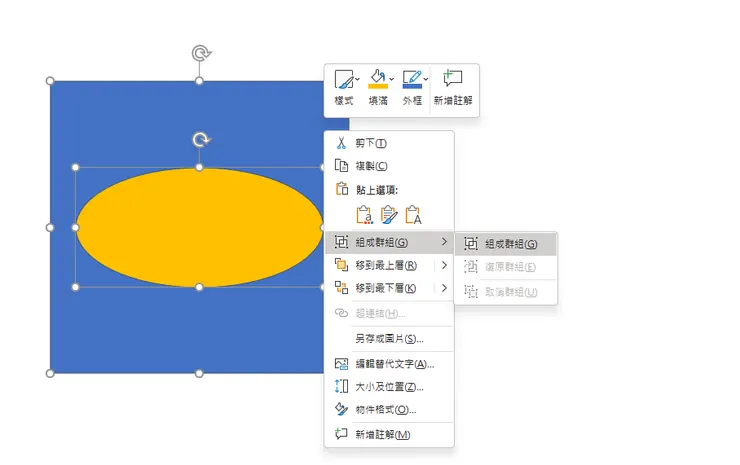740x465 pixels.
Task: Open 大小及位置(Z)... dialog
Action: [x=389, y=387]
